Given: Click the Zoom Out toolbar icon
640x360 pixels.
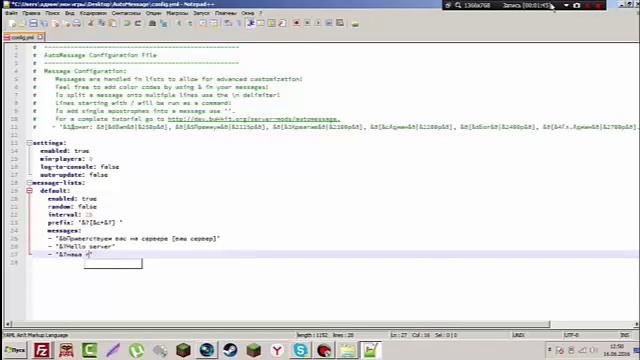Looking at the screenshot, I should (x=190, y=23).
